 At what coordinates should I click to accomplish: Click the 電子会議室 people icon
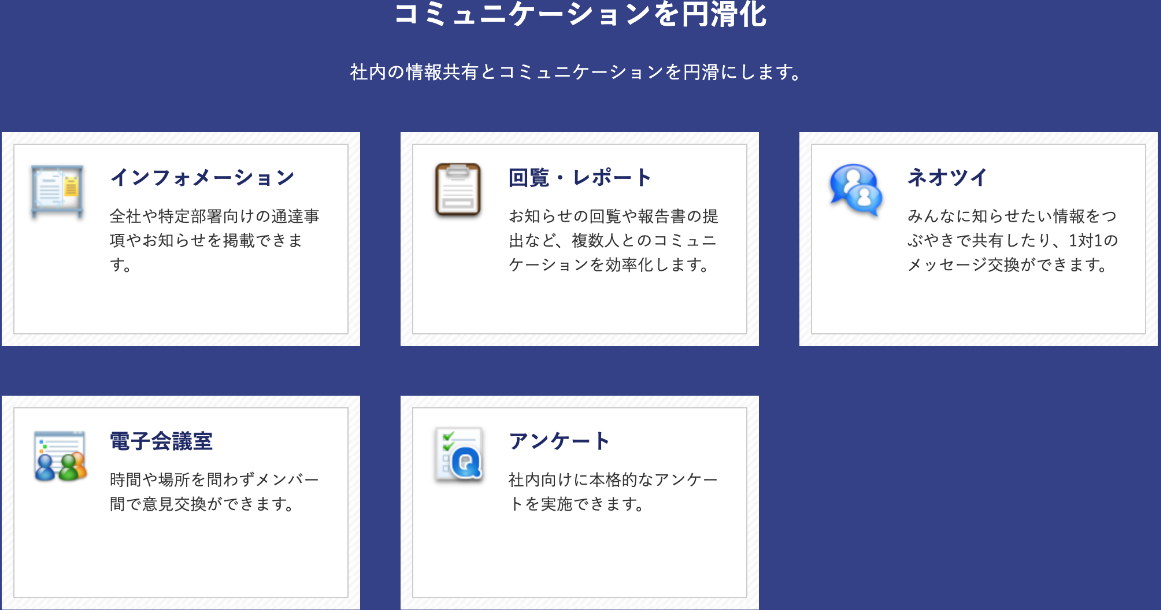click(x=60, y=455)
